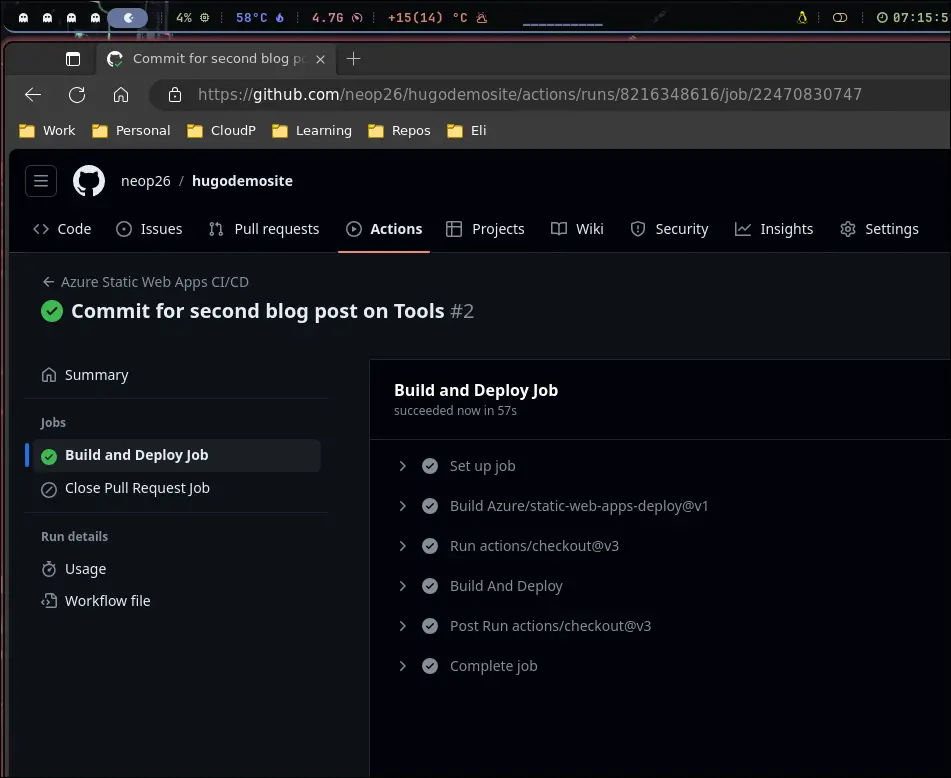Click the Set up job status checkmark
Image resolution: width=951 pixels, height=778 pixels.
point(430,466)
